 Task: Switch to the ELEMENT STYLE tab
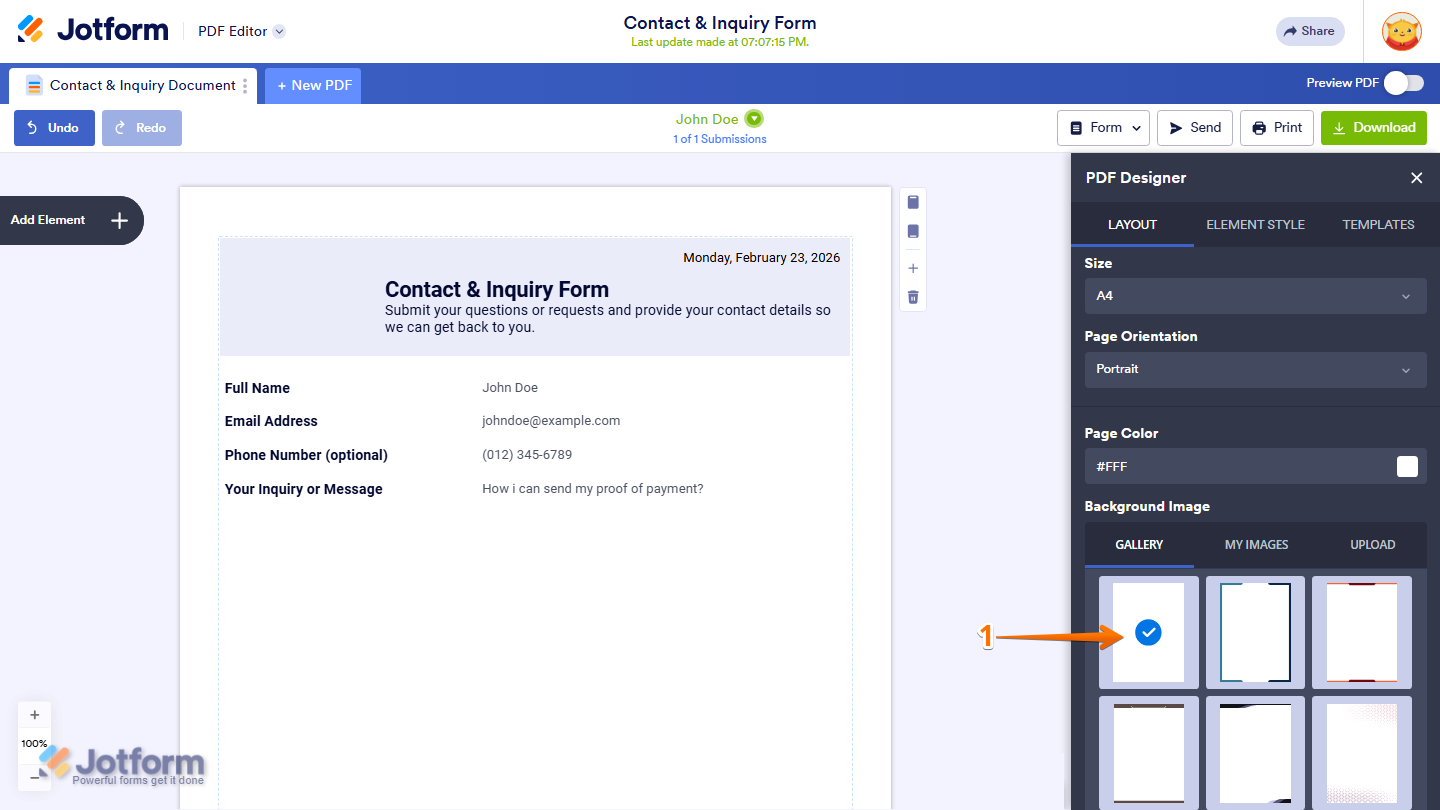pos(1255,224)
